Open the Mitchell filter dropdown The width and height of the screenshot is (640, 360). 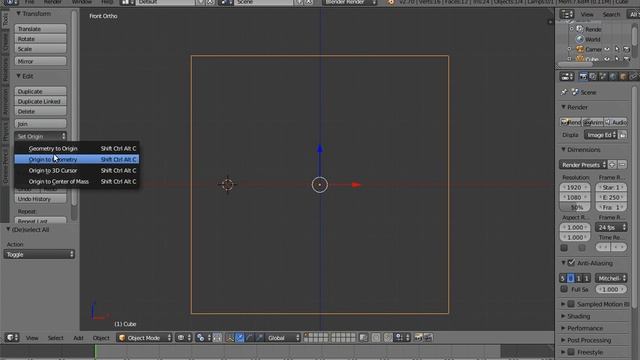pyautogui.click(x=611, y=278)
